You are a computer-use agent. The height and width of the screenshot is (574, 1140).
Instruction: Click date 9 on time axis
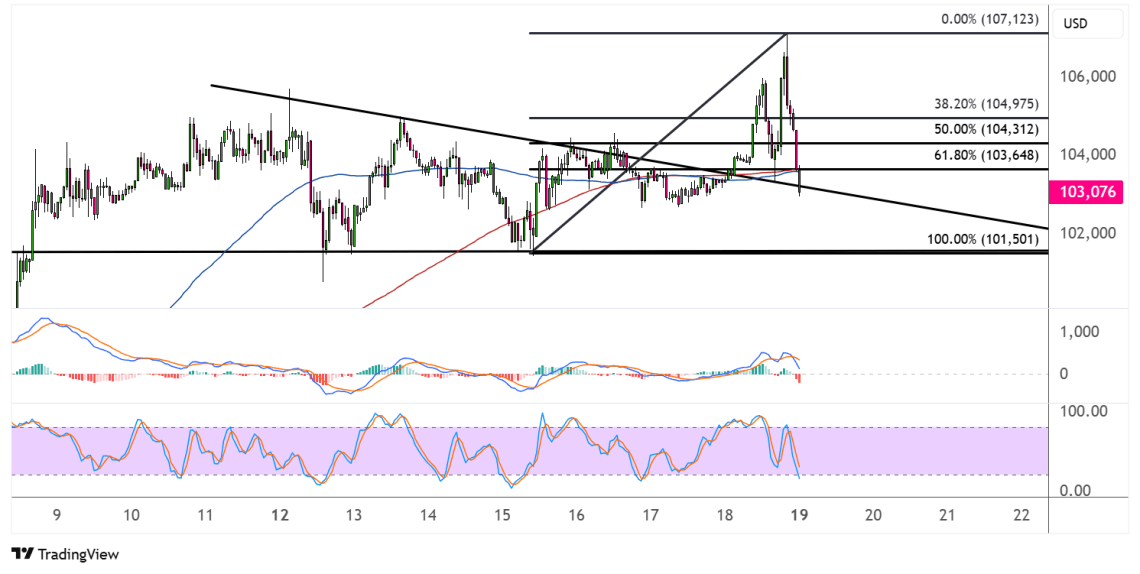(x=57, y=515)
